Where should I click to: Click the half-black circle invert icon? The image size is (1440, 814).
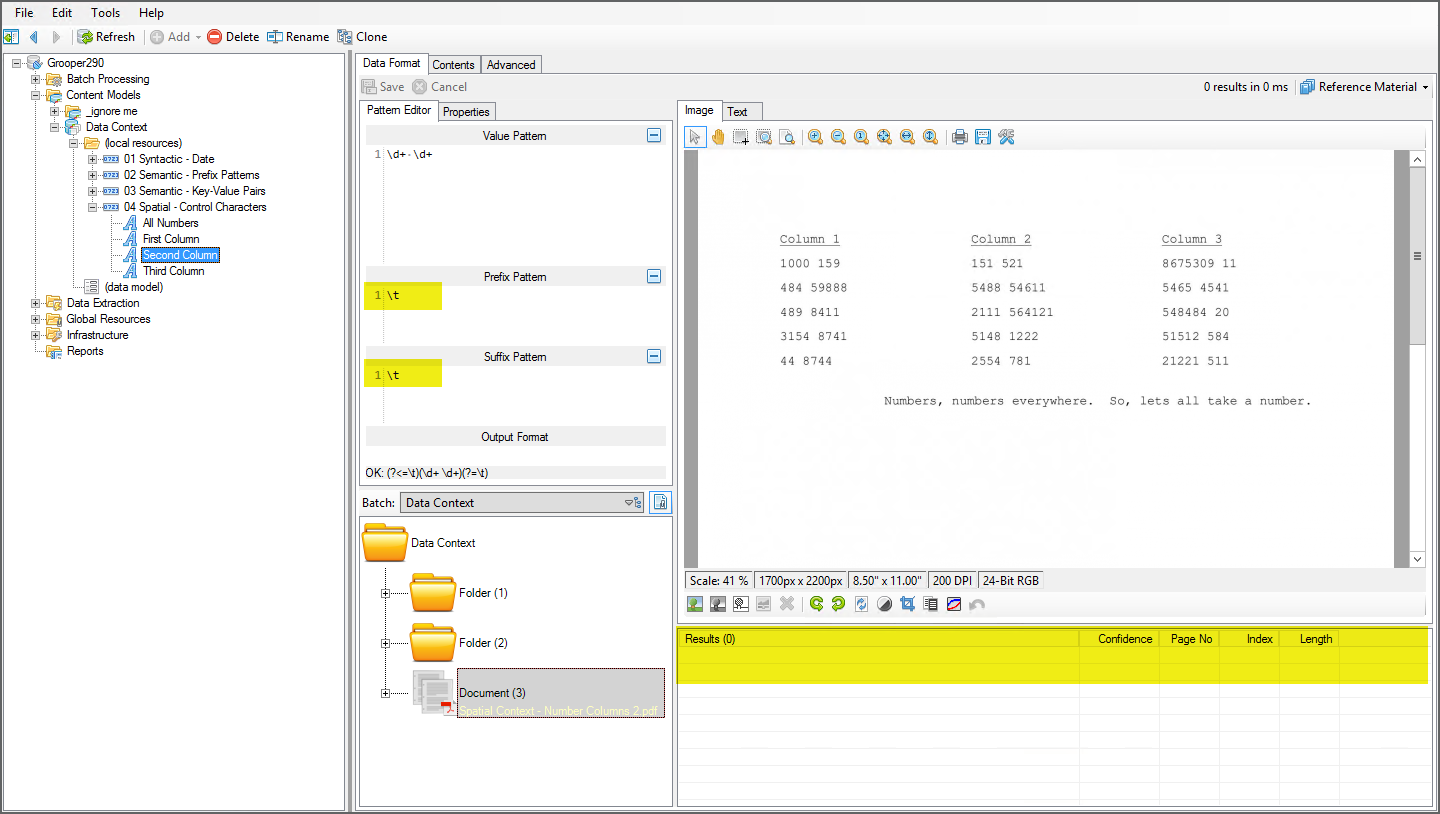(884, 604)
